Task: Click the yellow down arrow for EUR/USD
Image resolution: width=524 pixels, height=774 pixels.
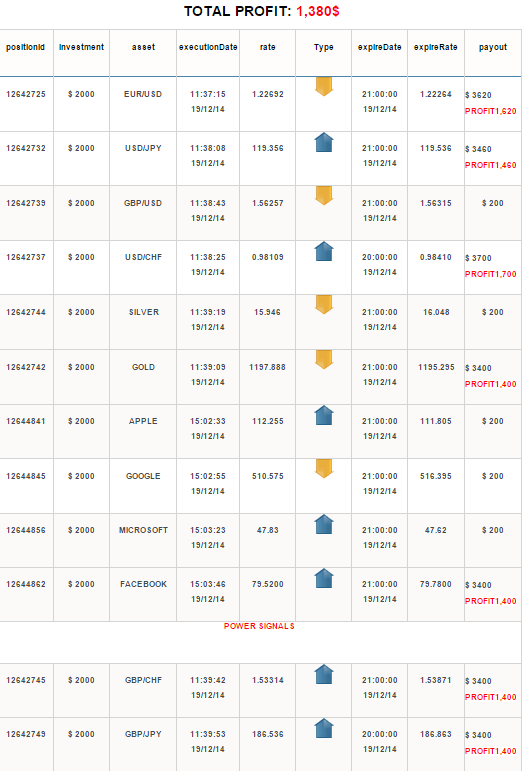Action: point(324,86)
